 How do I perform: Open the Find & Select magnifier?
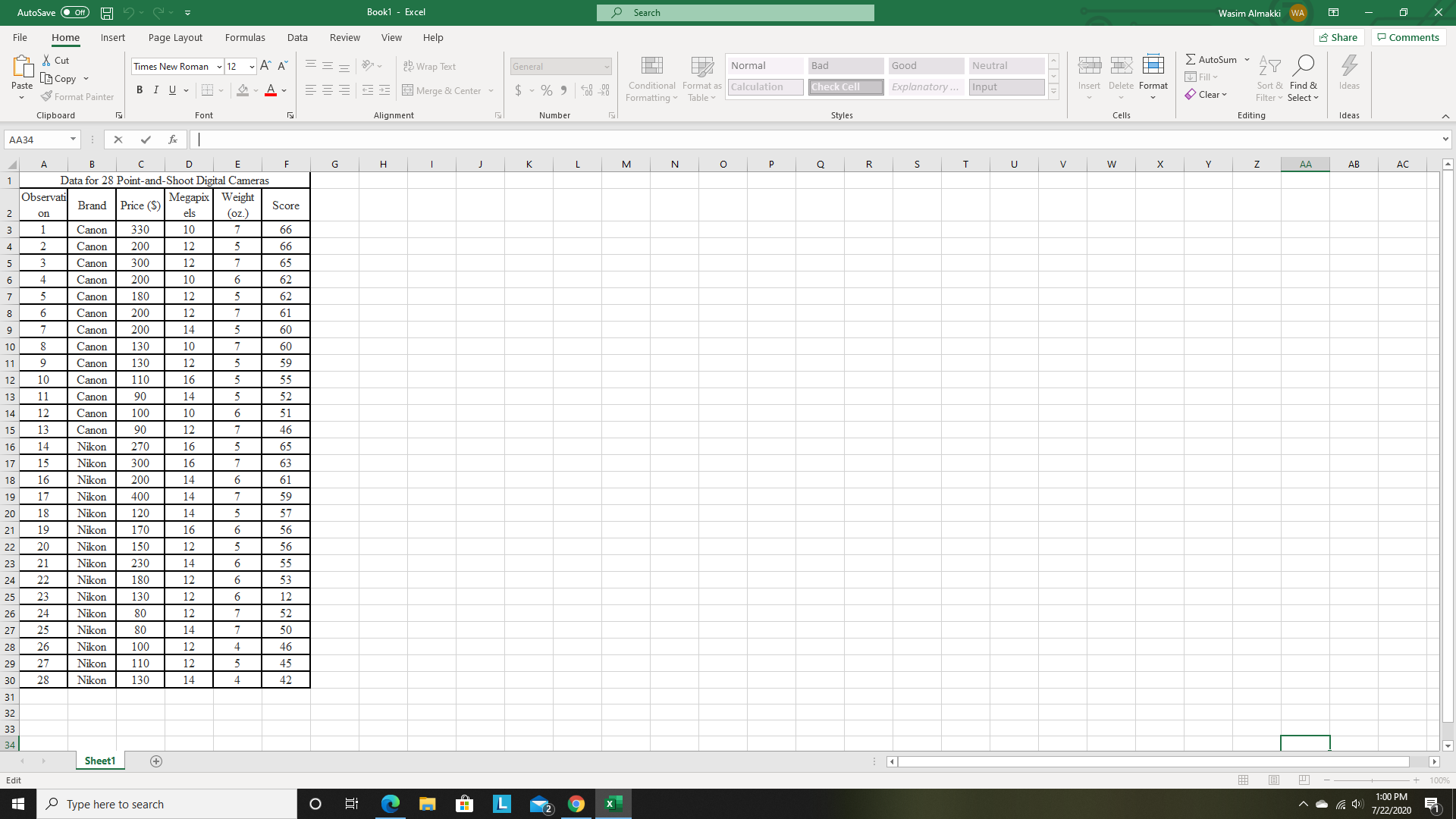1303,67
